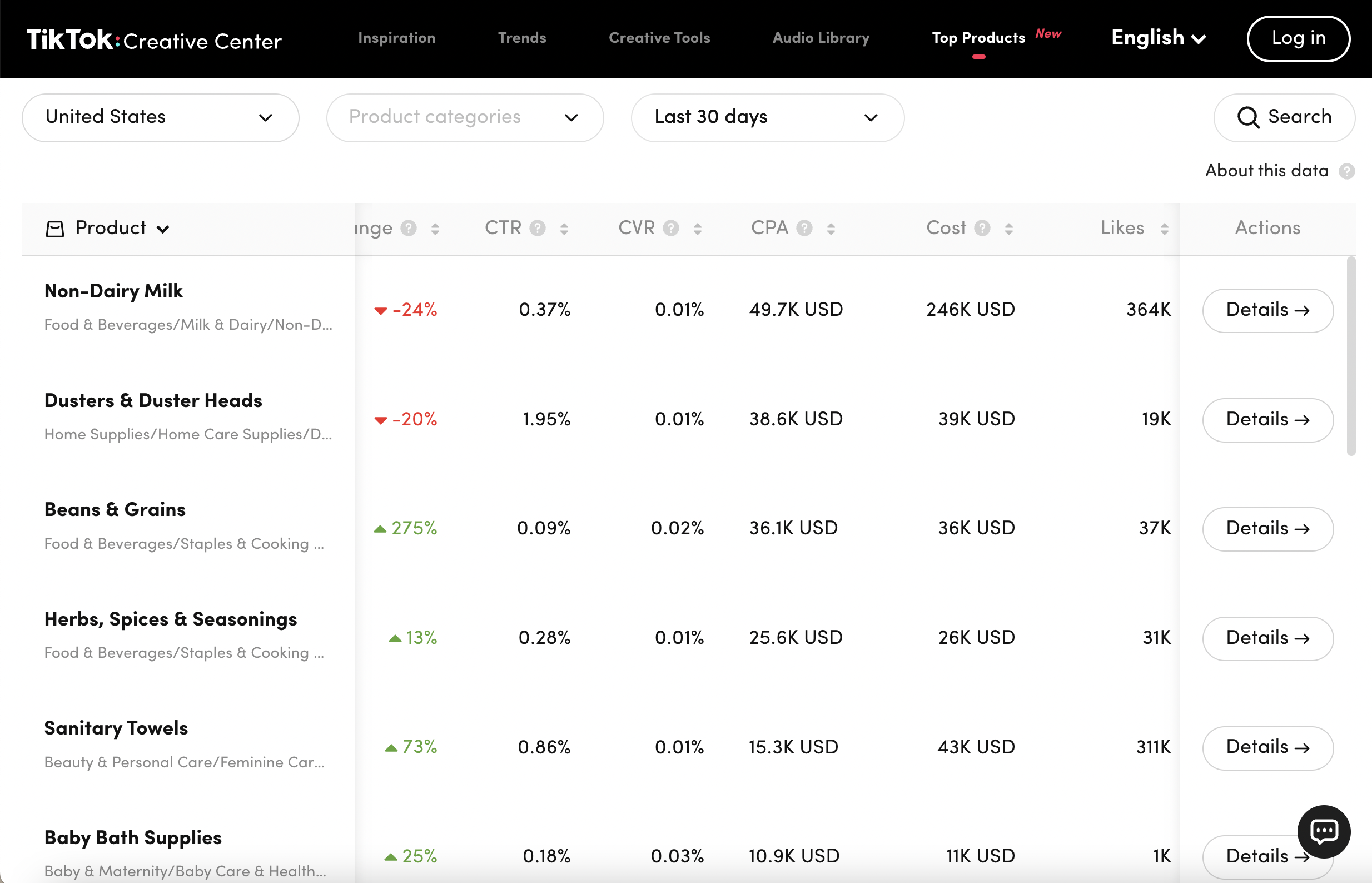Open Details for Non-Dairy Milk
Image resolution: width=1372 pixels, height=883 pixels.
[1267, 310]
